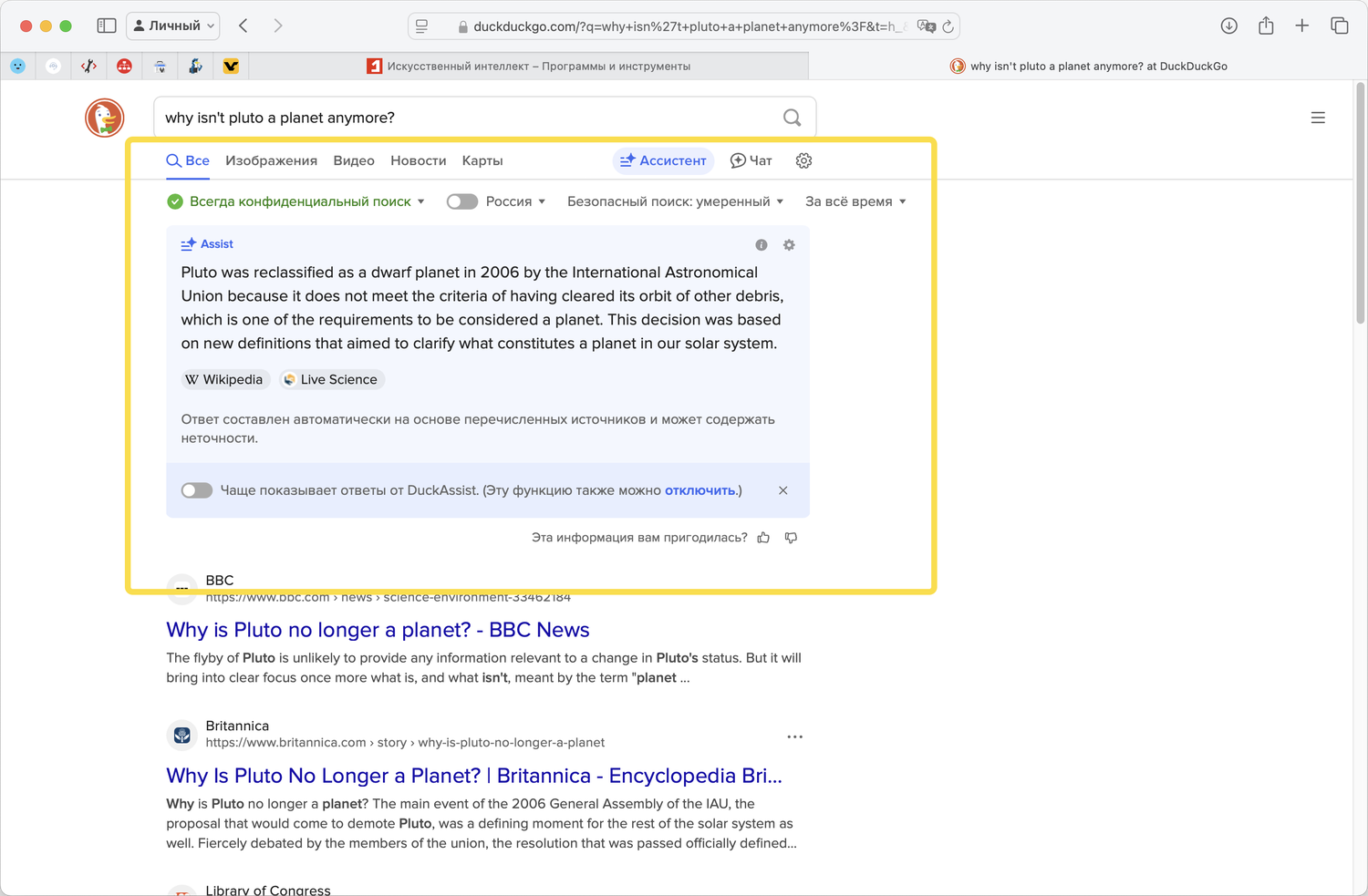
Task: Switch to the blue smiley pinned tab
Action: 17,66
